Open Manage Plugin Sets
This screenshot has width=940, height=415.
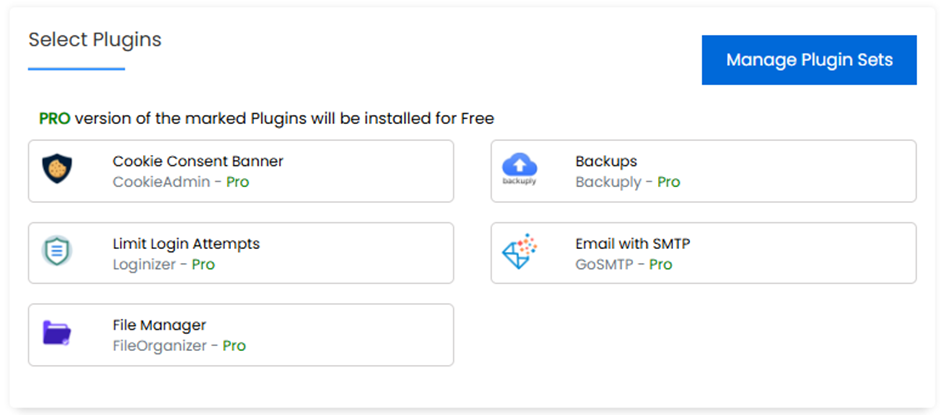coord(809,60)
